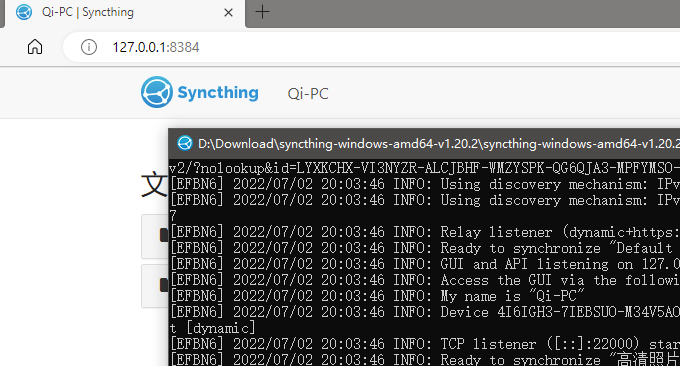Click the address bar showing 127.0.0.1:8384
This screenshot has width=680, height=366.
371,47
